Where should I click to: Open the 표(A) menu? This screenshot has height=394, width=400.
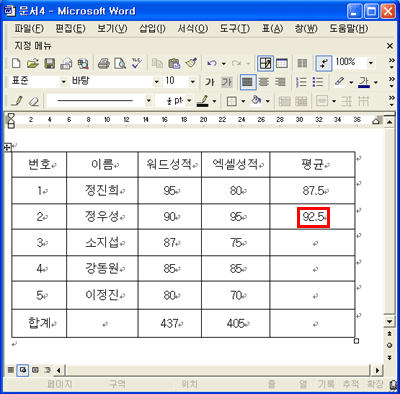[272, 29]
